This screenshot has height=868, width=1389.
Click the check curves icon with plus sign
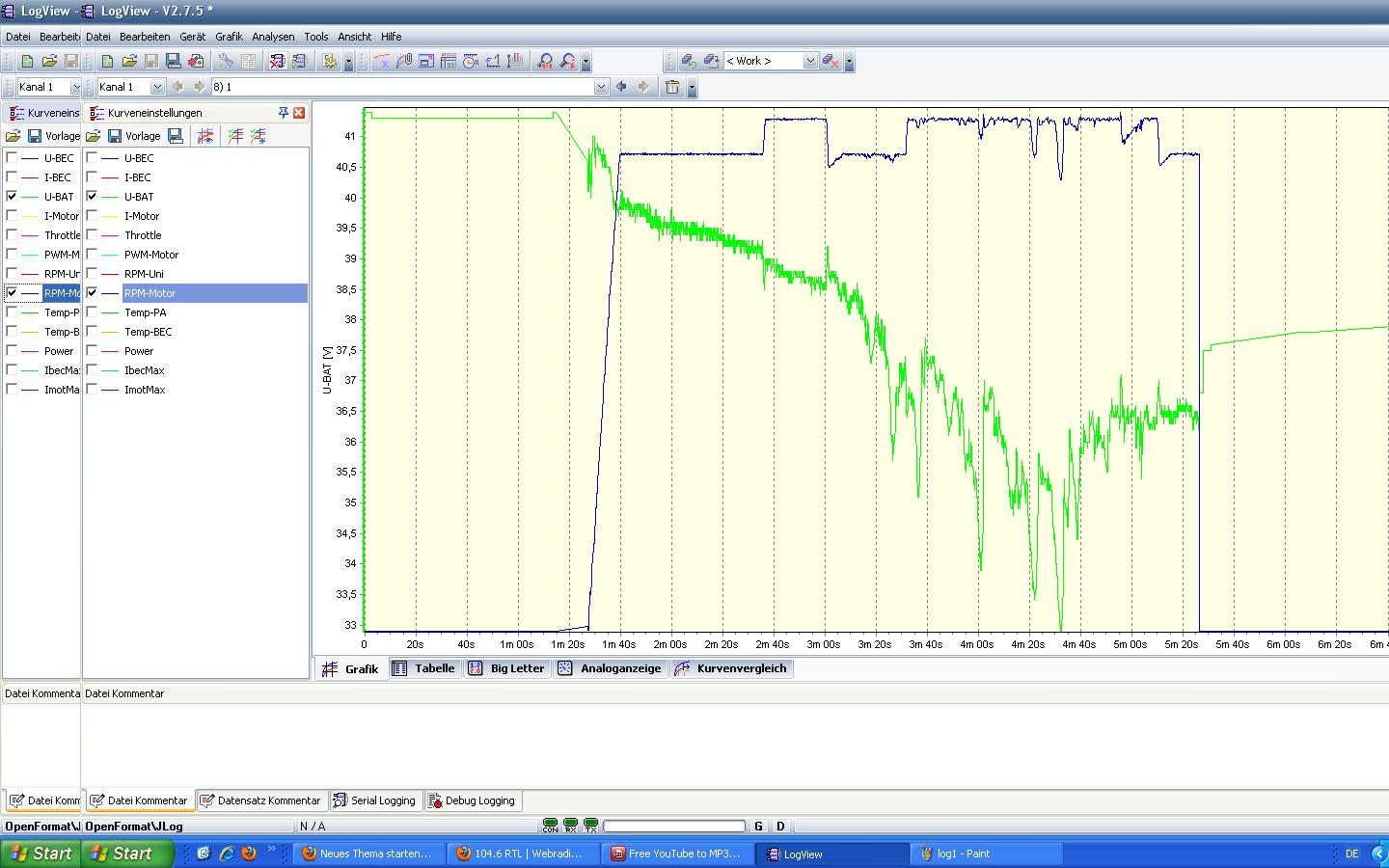[x=258, y=136]
